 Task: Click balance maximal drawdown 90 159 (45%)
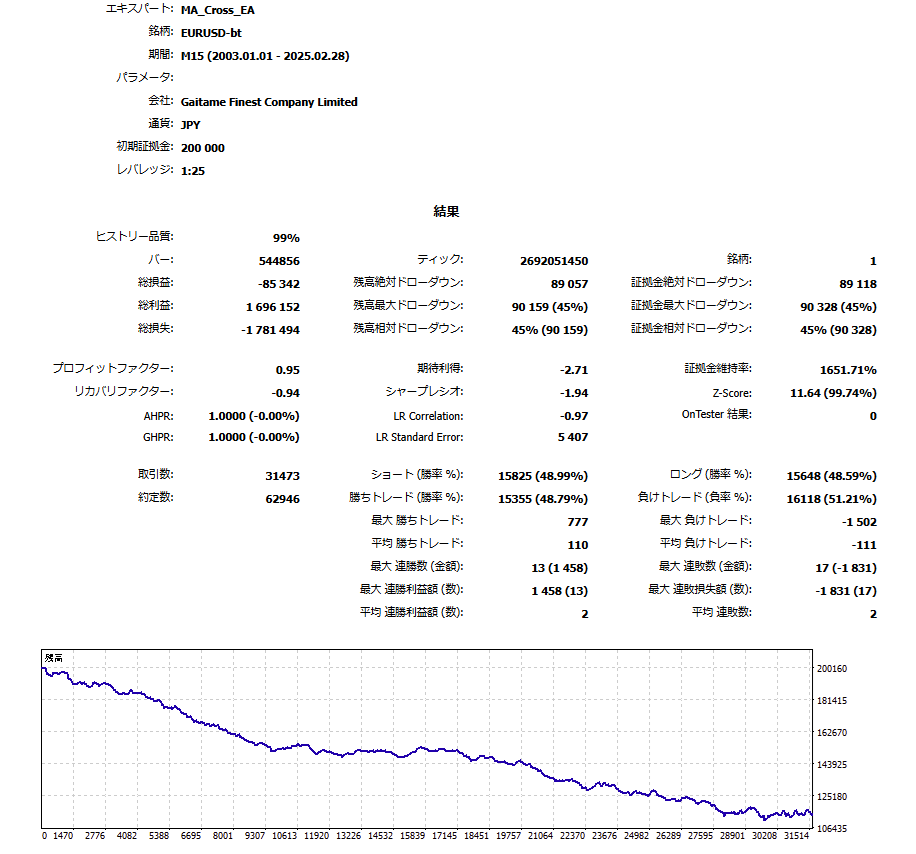pos(550,307)
